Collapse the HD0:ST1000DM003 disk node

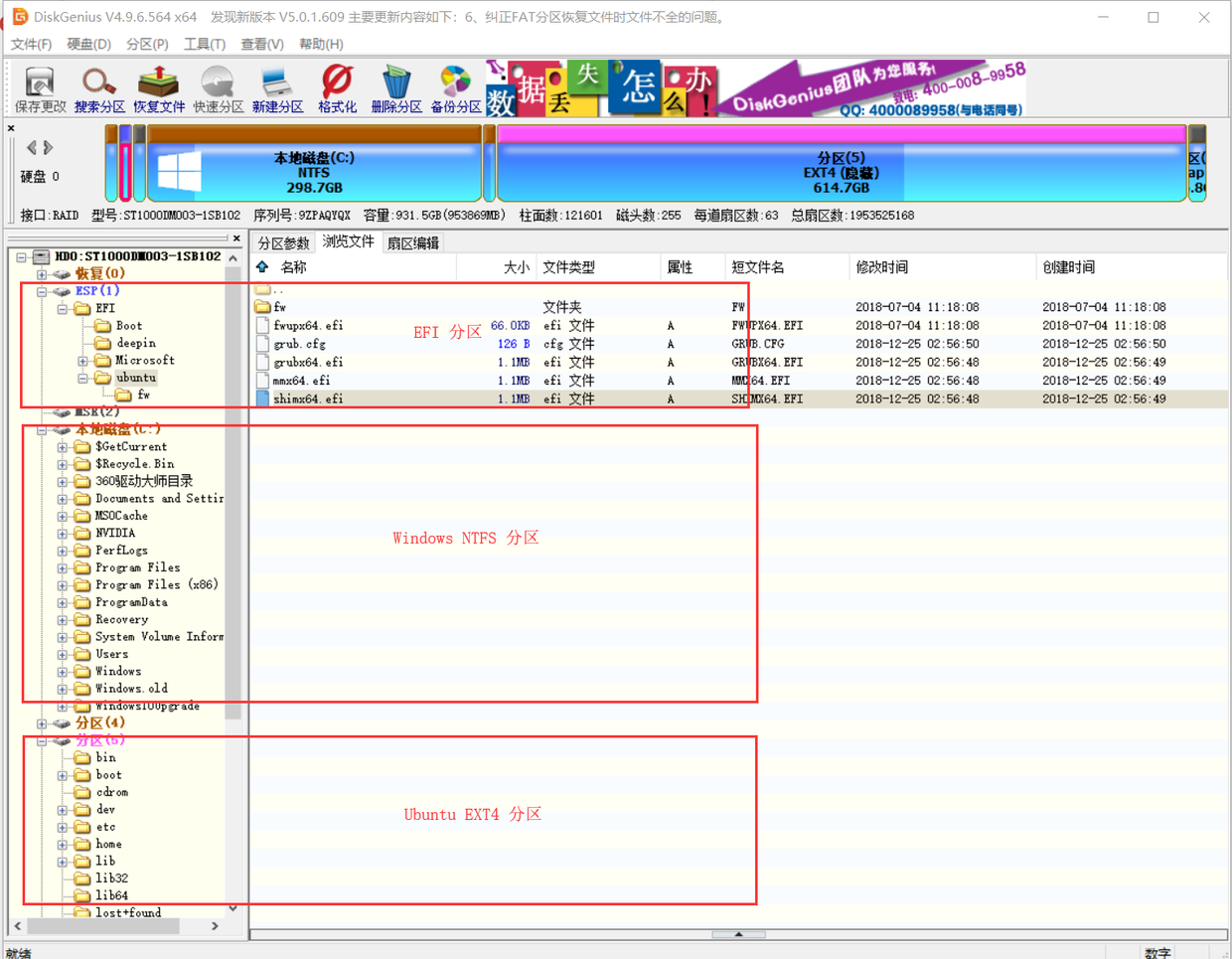pyautogui.click(x=21, y=257)
